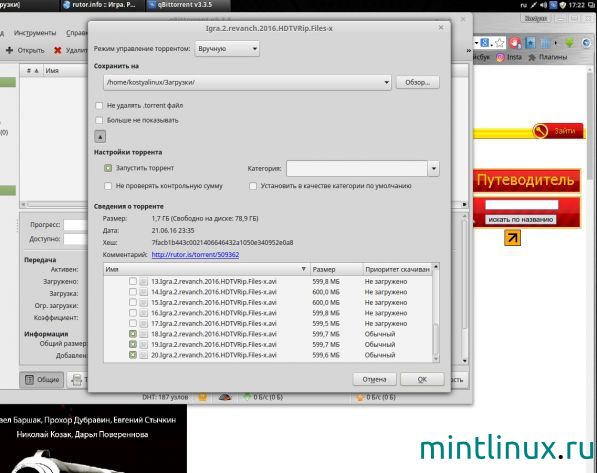Click the white search input on rutor page
The height and width of the screenshot is (473, 597).
521,205
